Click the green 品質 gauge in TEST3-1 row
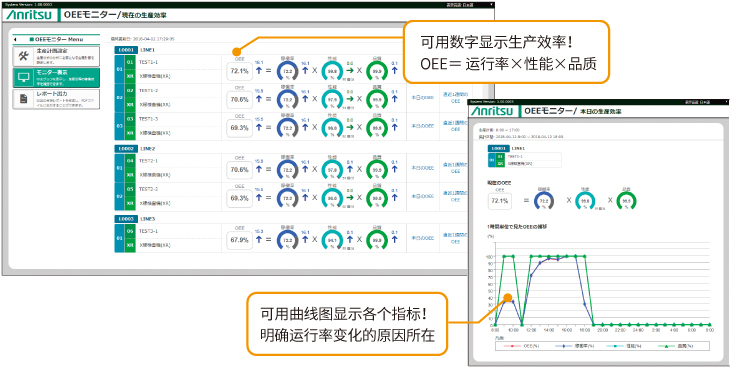 click(x=377, y=239)
